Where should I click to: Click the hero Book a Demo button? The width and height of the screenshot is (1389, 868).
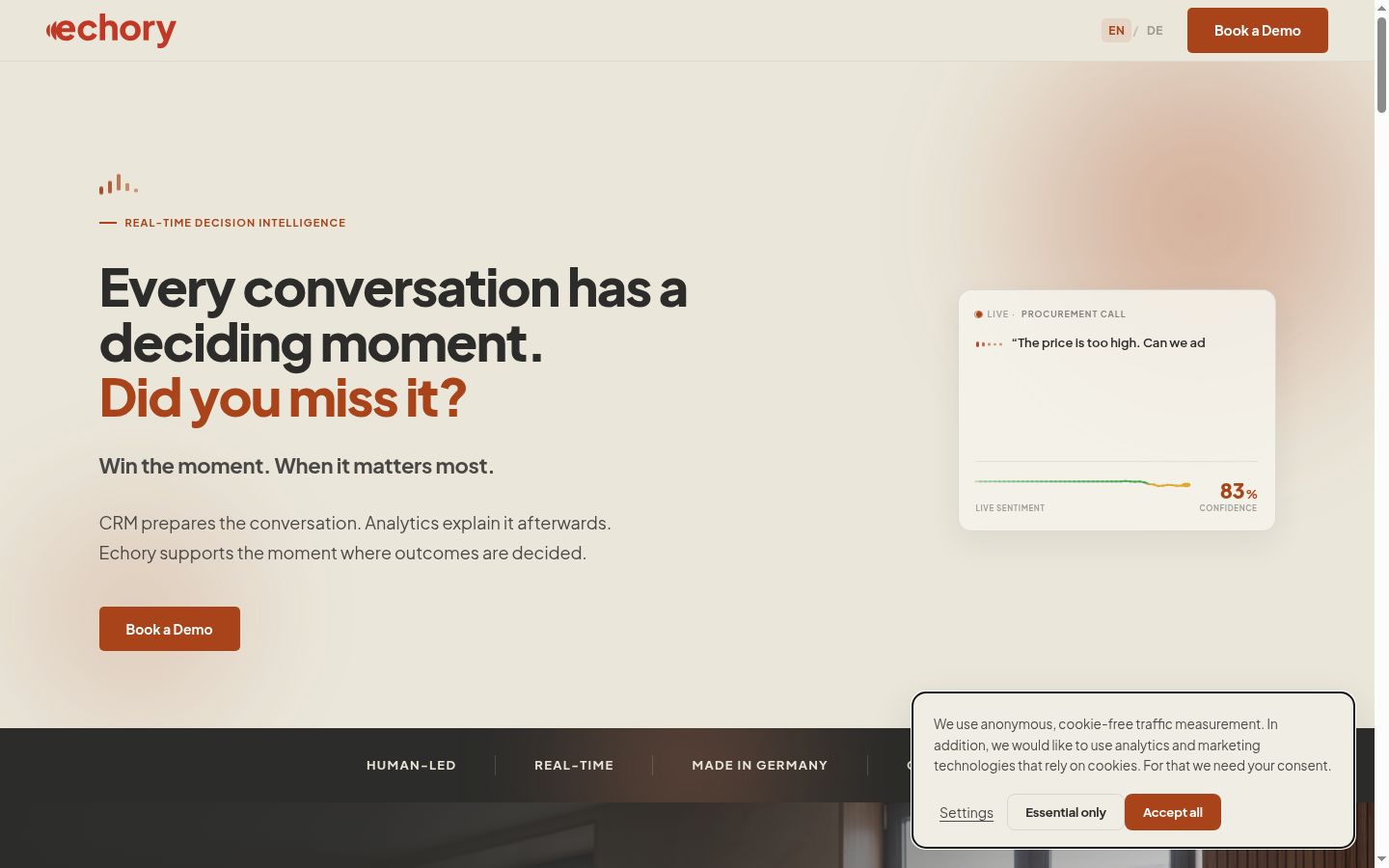(170, 629)
